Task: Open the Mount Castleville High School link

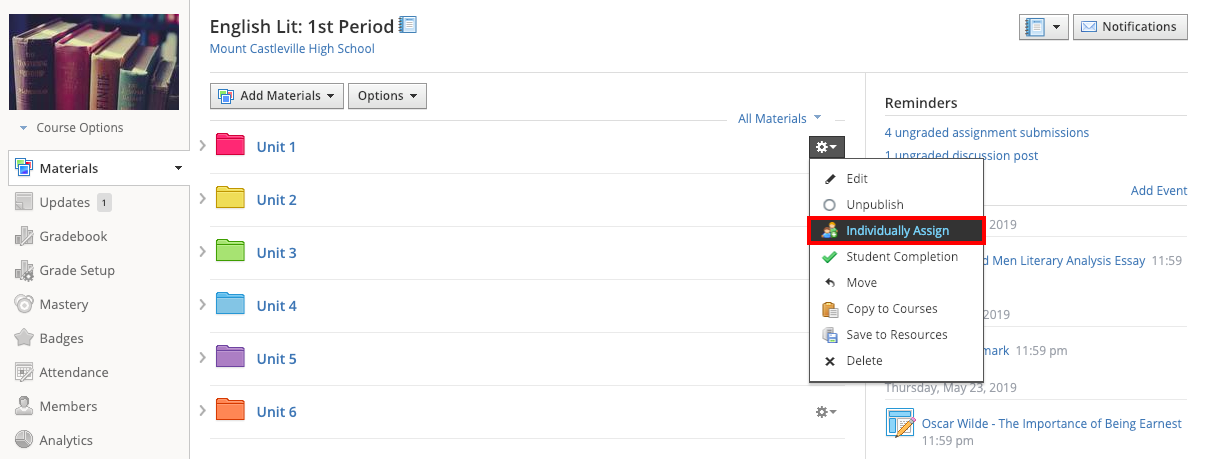Action: tap(292, 48)
